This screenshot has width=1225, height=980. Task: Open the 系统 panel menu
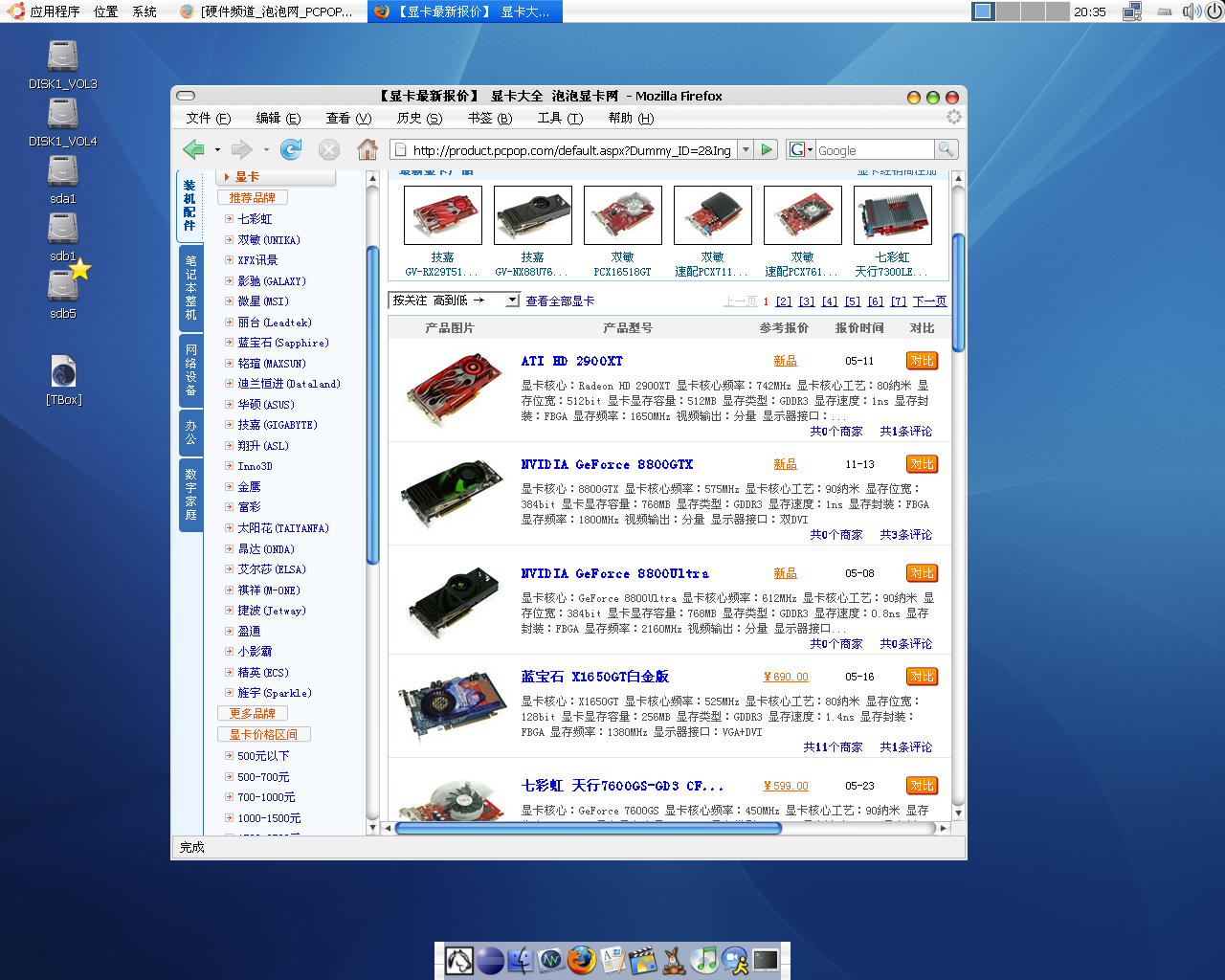coord(145,11)
